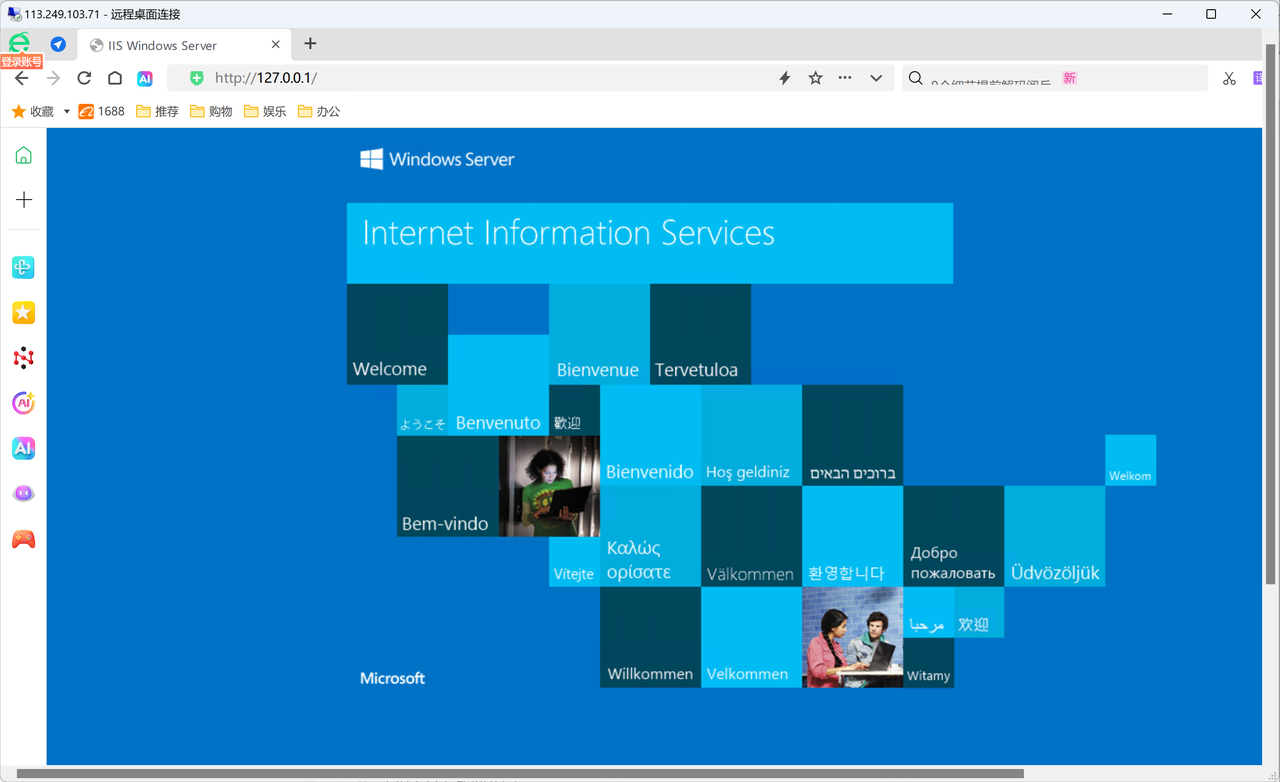Click the Welkom tile
This screenshot has width=1280, height=782.
pos(1130,460)
